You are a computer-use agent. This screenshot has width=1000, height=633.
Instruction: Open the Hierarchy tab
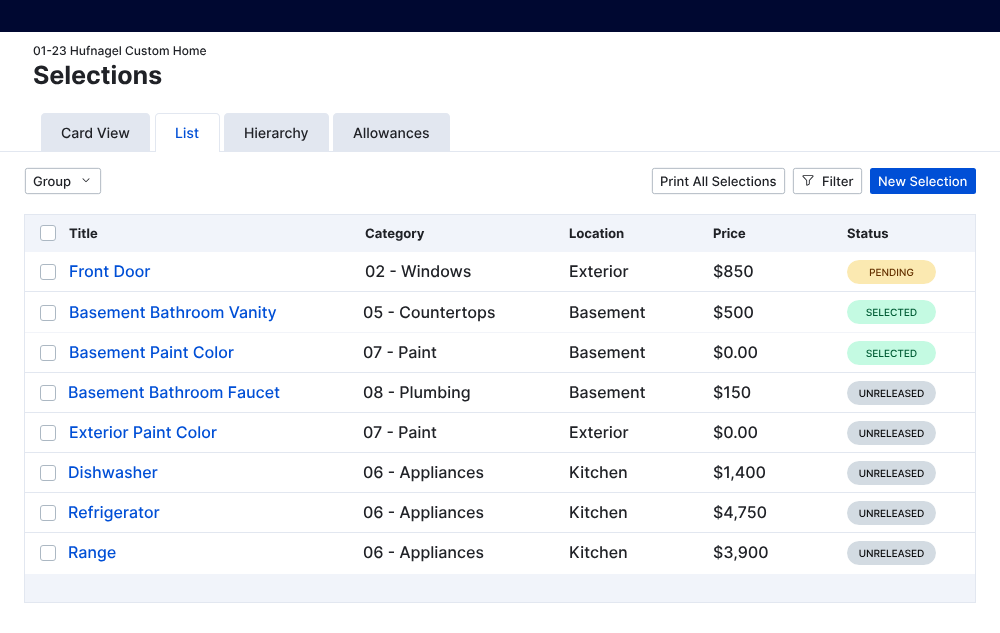click(276, 133)
